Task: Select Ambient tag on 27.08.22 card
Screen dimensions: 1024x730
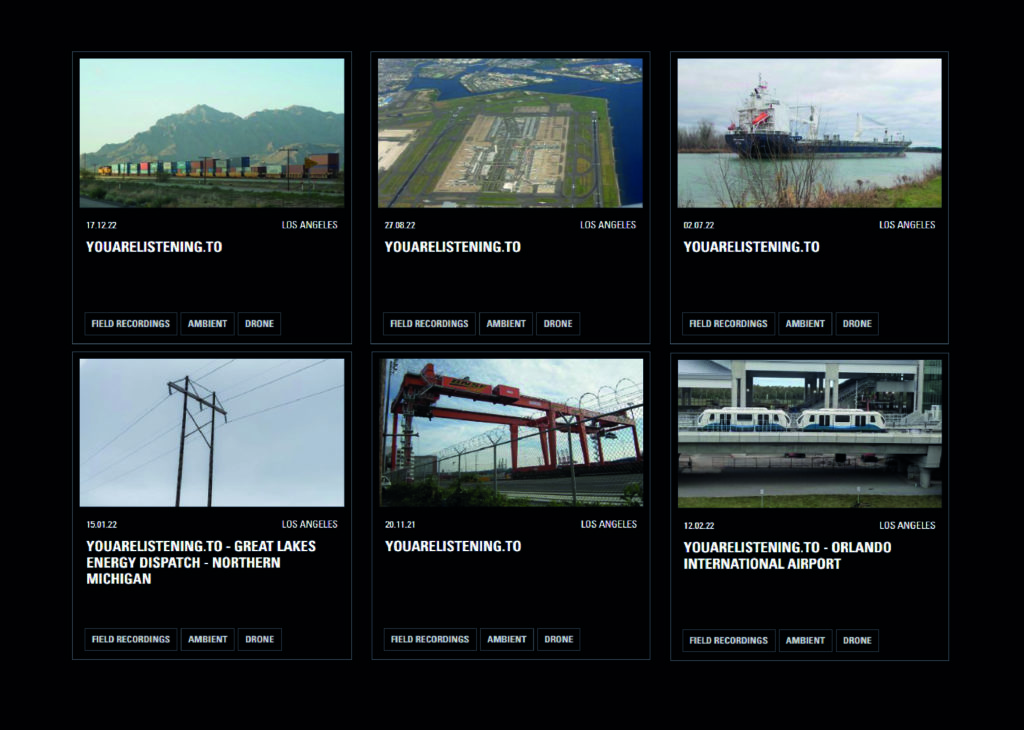Action: 506,323
